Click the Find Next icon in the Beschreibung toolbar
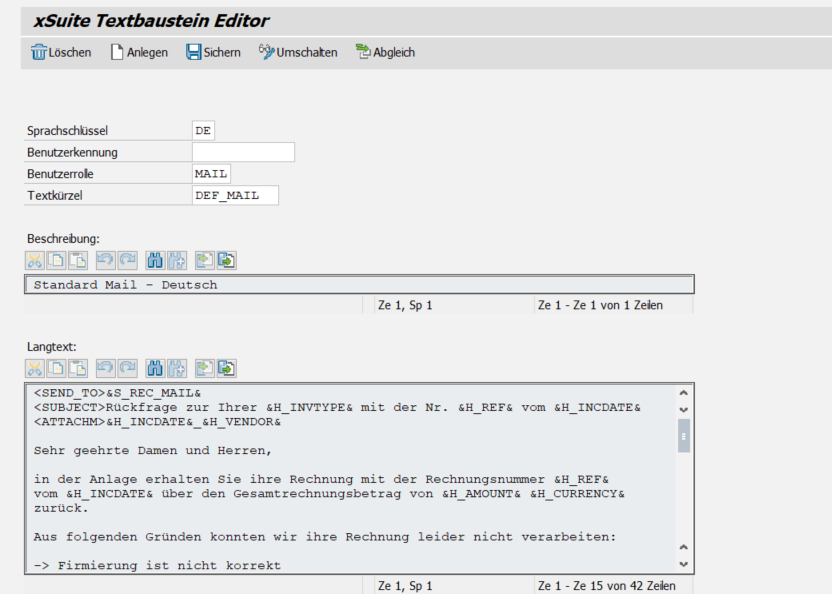 (176, 260)
